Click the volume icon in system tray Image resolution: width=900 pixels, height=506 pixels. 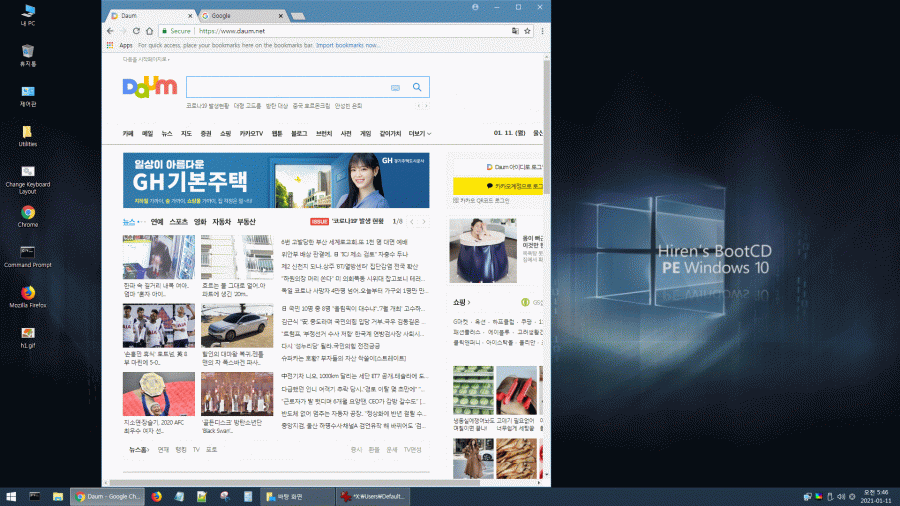(841, 496)
